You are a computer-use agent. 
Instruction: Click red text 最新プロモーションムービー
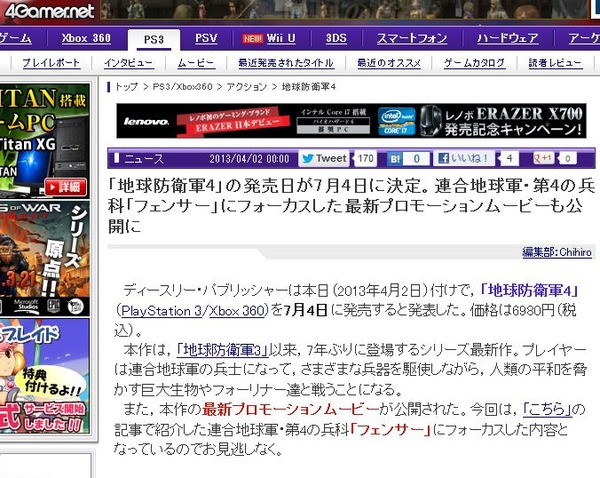click(290, 409)
